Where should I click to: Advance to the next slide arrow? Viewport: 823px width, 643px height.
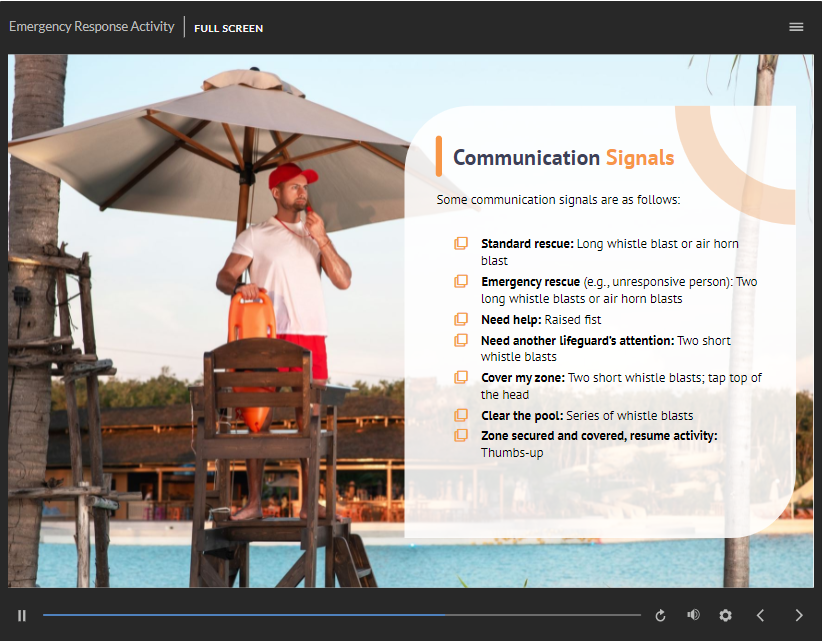798,616
